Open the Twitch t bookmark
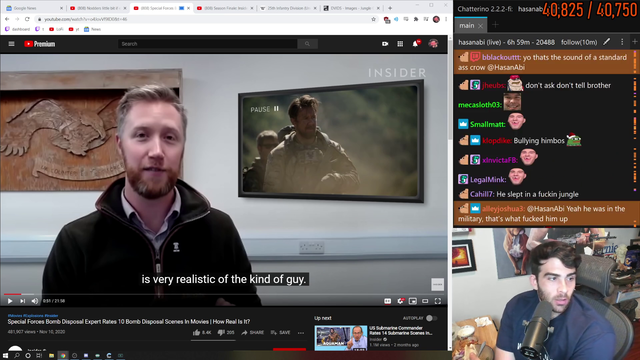 40,29
